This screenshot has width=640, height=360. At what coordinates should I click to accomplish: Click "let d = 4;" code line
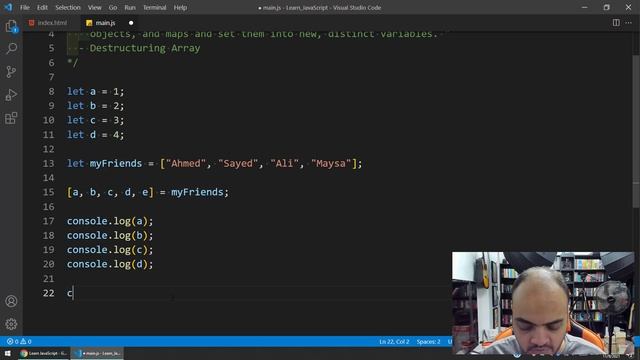96,135
